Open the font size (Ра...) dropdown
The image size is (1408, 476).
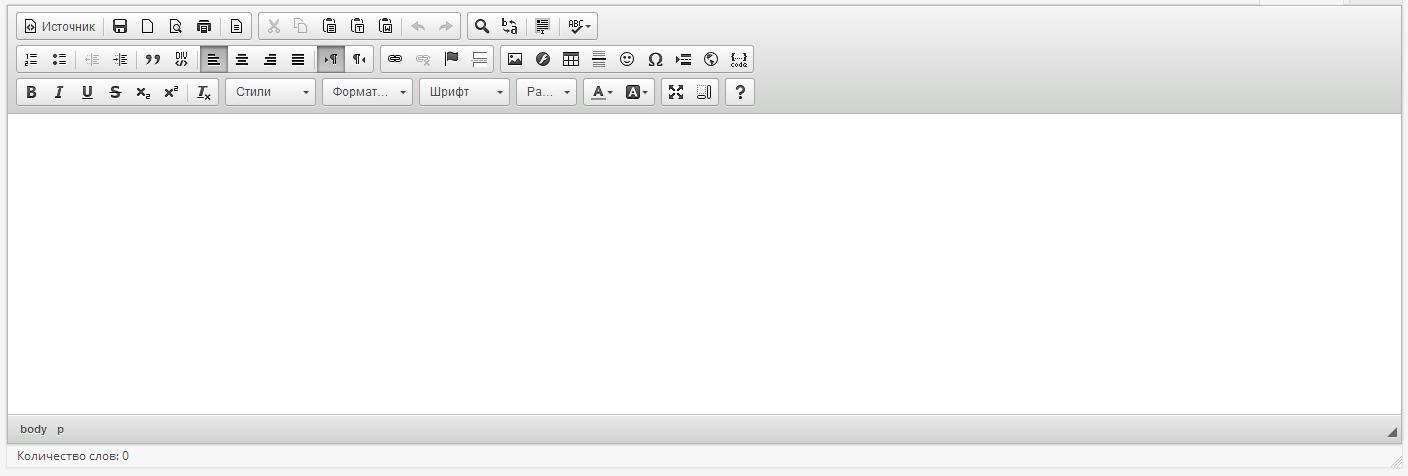click(x=546, y=92)
